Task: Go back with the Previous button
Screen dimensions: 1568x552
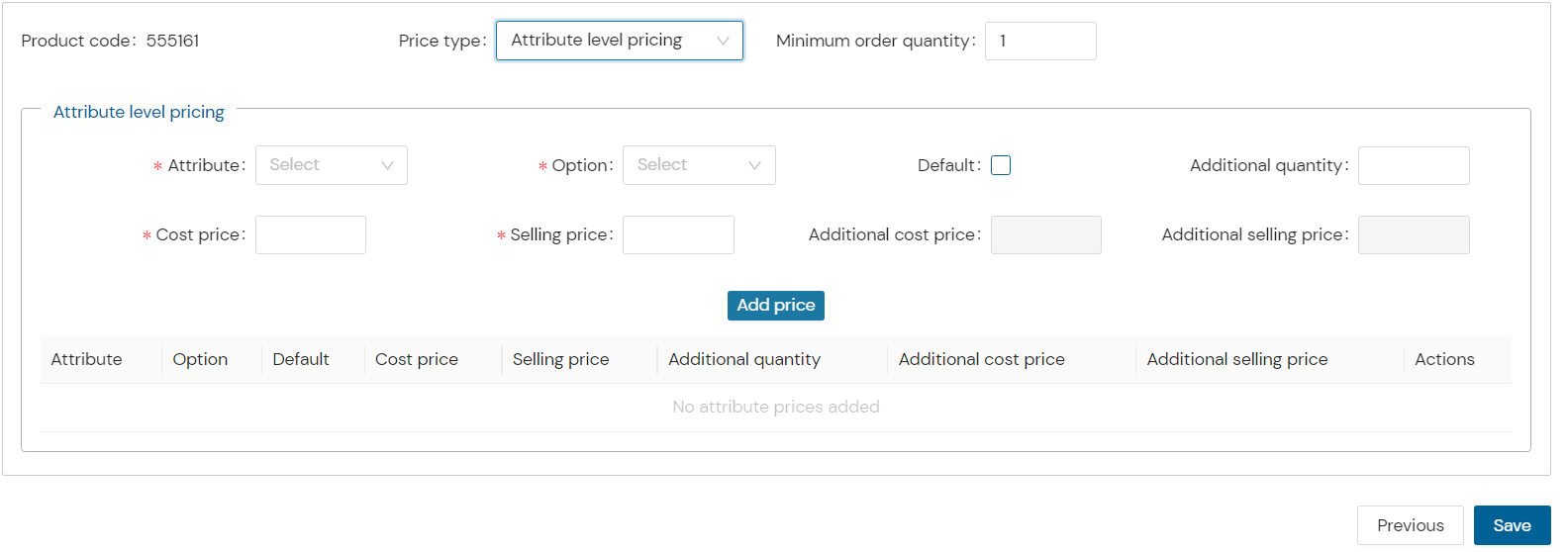Action: (1410, 525)
